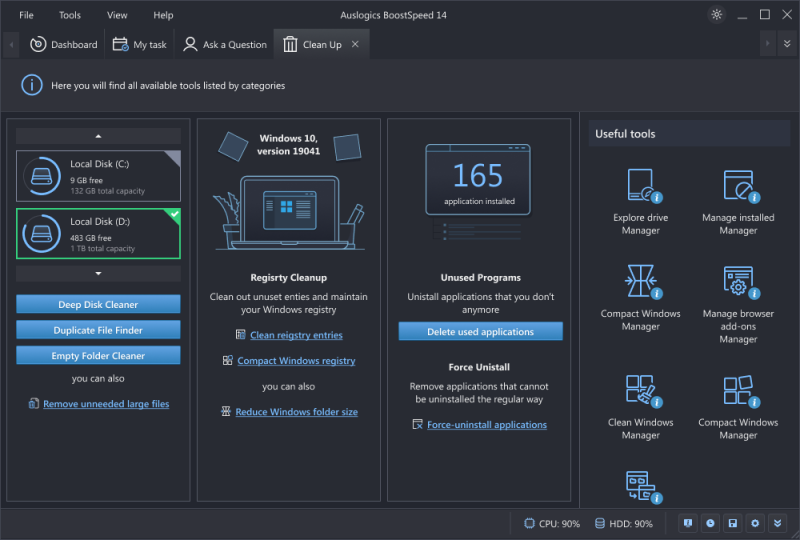This screenshot has height=540, width=800.
Task: Click the Dashboard tab icon
Action: [38, 44]
